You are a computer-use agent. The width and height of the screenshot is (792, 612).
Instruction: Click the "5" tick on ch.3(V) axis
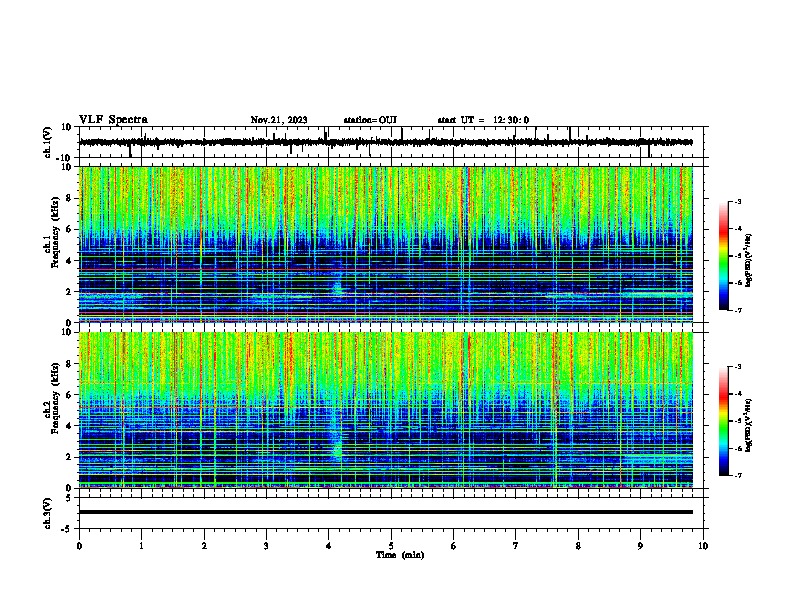point(70,498)
